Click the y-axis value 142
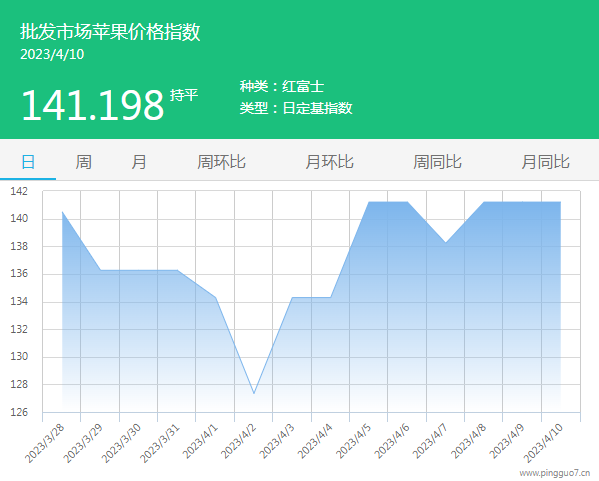 click(x=19, y=191)
